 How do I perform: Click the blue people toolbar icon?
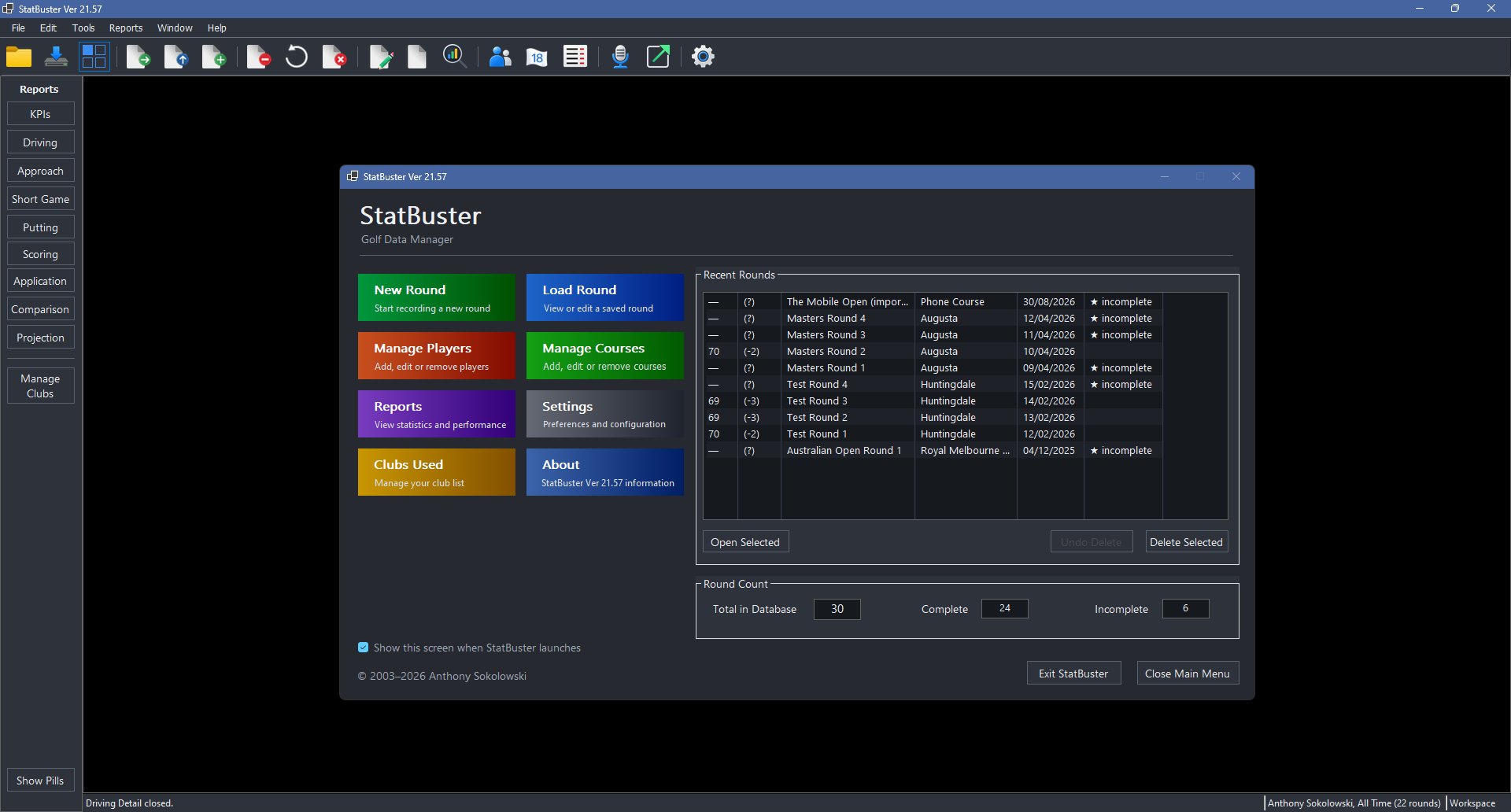pyautogui.click(x=500, y=57)
